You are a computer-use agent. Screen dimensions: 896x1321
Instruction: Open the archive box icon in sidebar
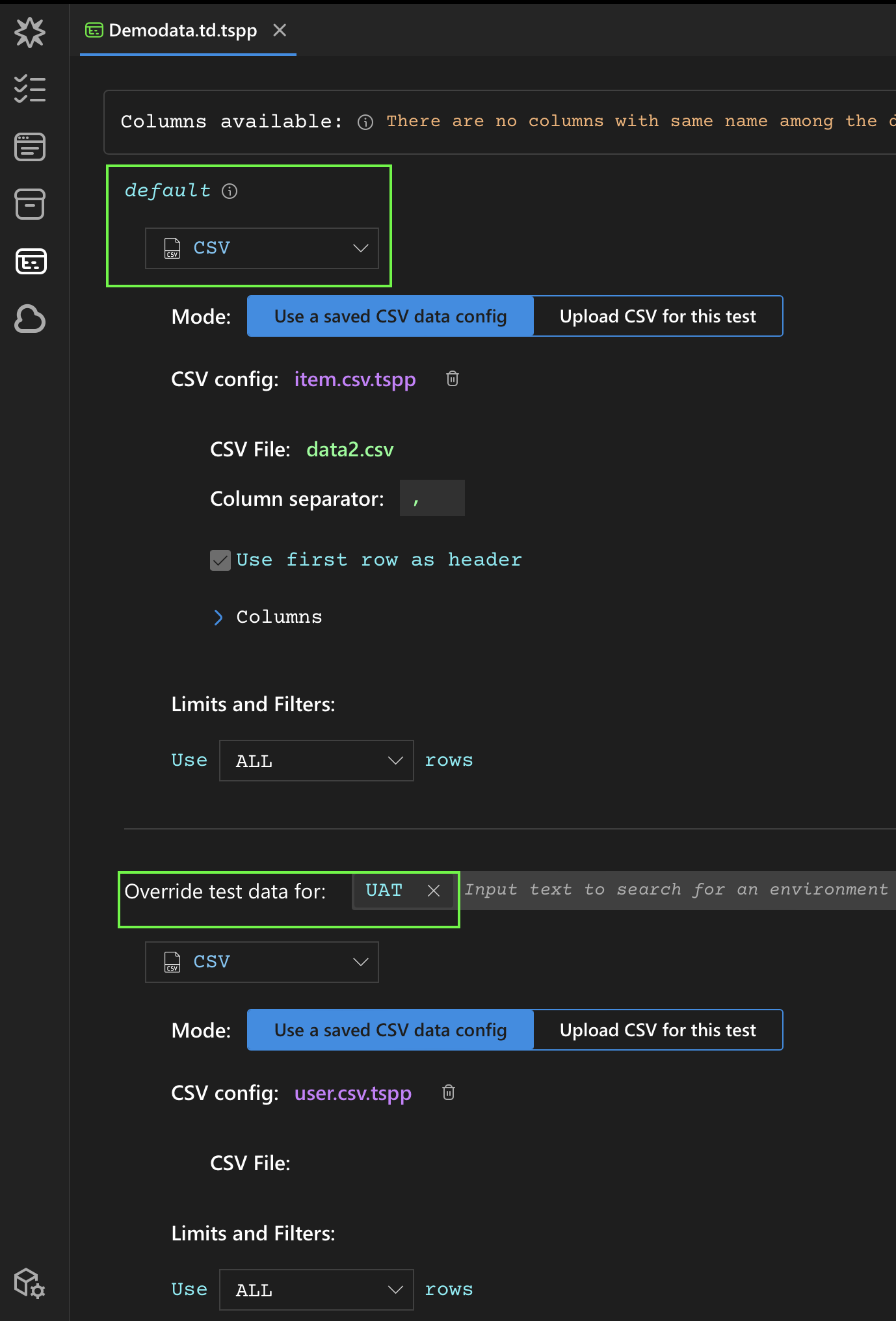tap(30, 204)
